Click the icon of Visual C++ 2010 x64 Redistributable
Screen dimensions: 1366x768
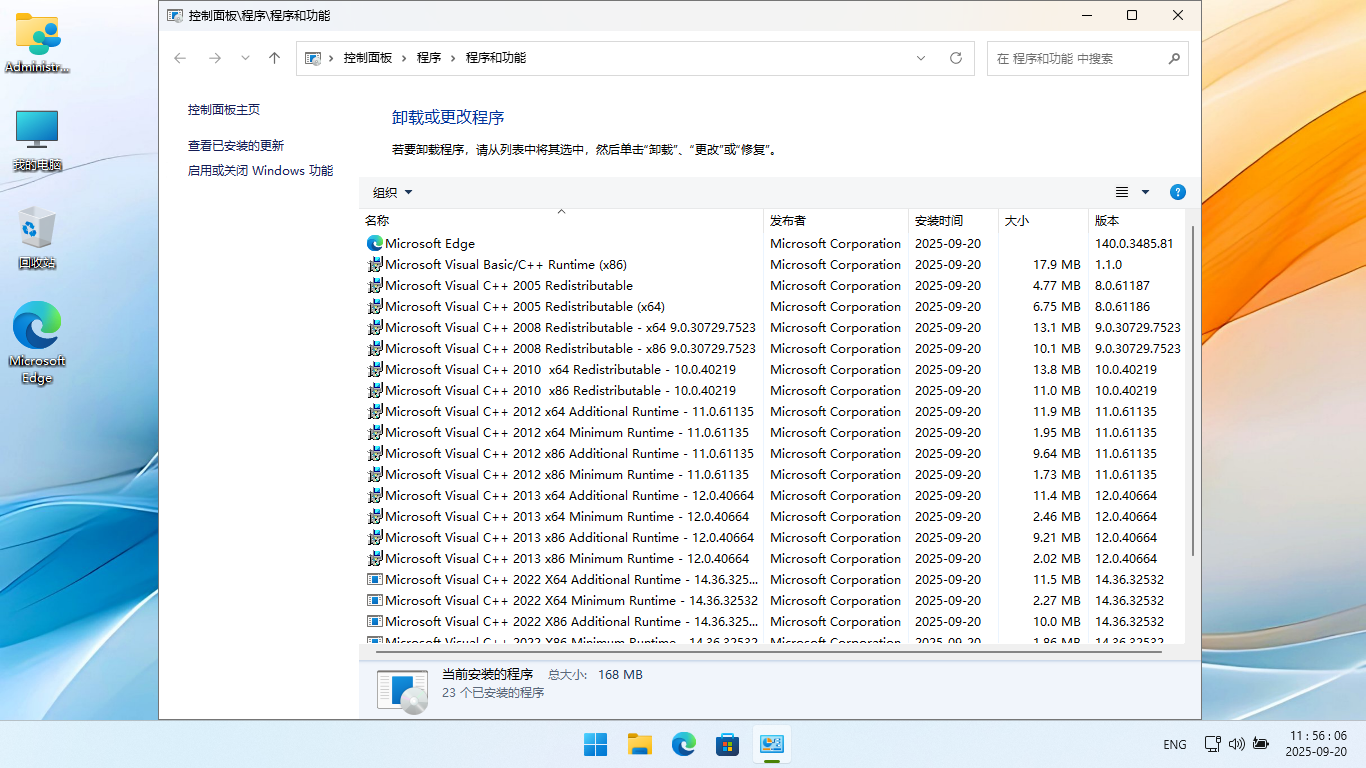click(x=375, y=369)
